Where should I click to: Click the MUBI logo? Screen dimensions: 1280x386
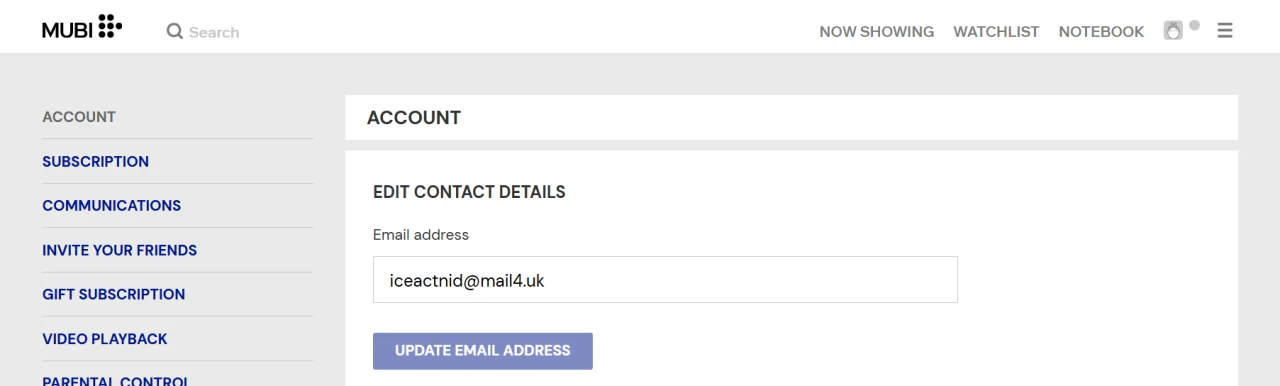pyautogui.click(x=82, y=28)
